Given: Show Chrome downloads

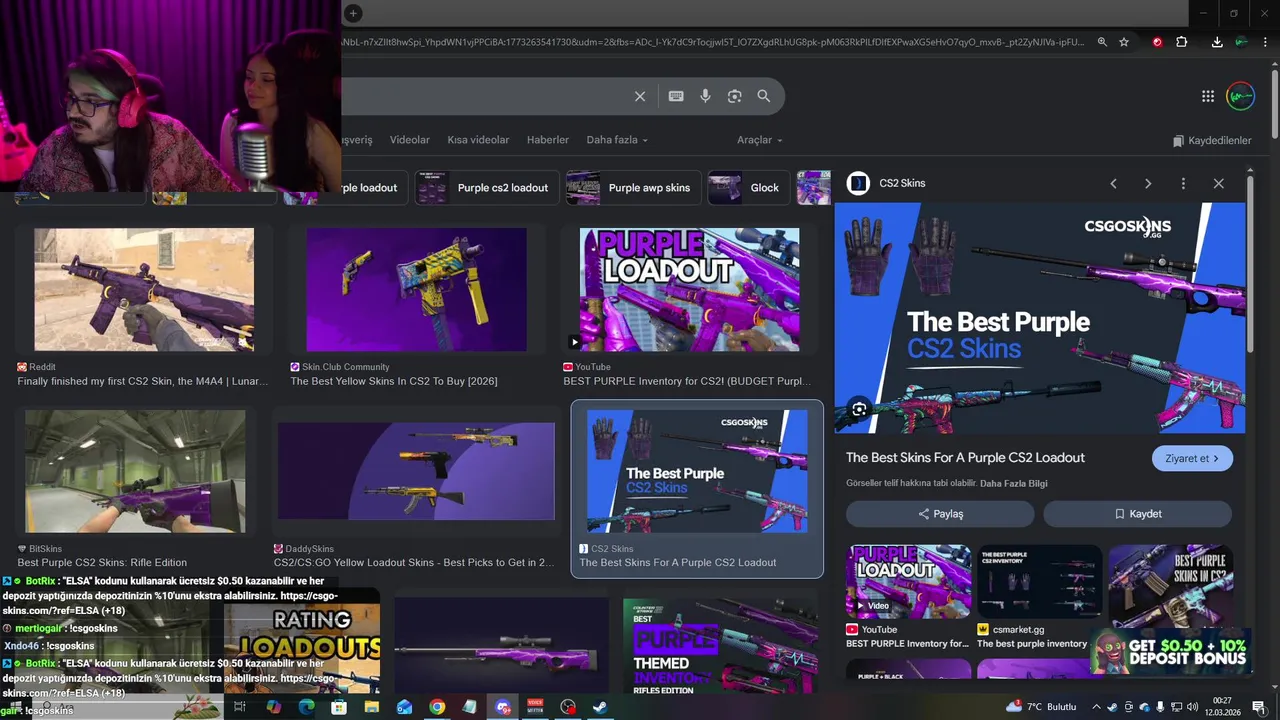Looking at the screenshot, I should coord(1217,42).
